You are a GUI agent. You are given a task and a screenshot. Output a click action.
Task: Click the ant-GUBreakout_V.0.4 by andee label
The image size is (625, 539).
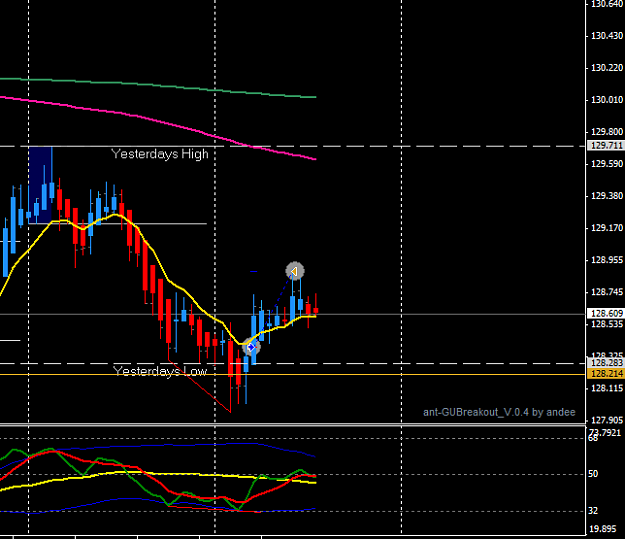tap(499, 412)
